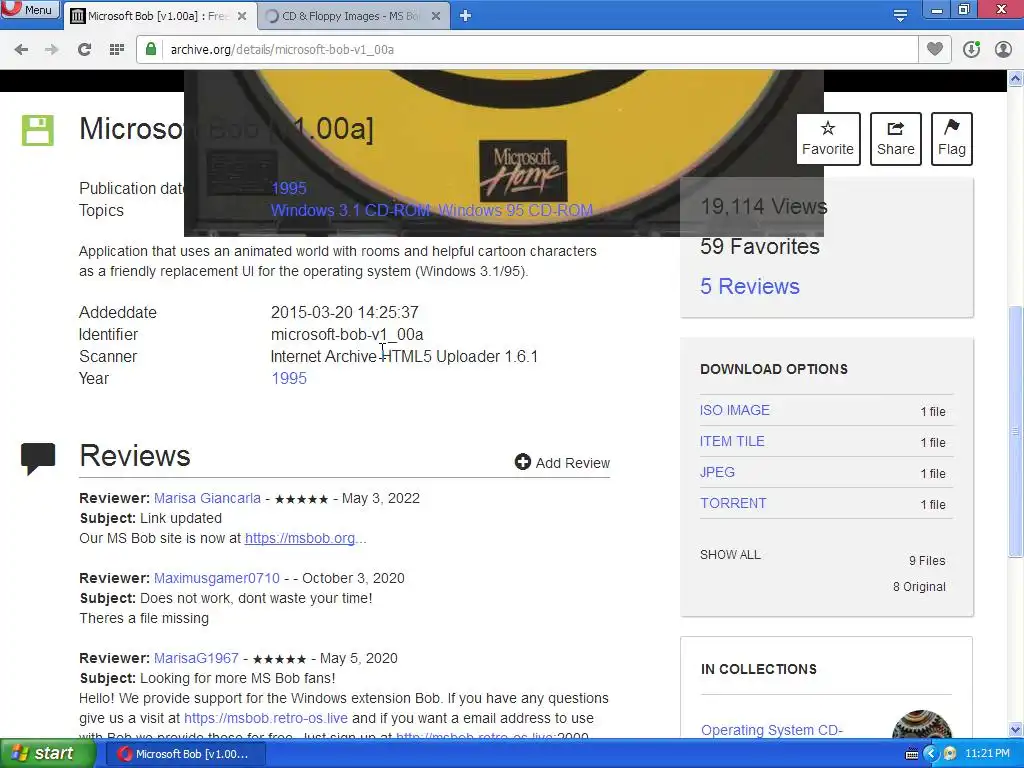Click the page scrollbar down arrow

pos(1015,729)
